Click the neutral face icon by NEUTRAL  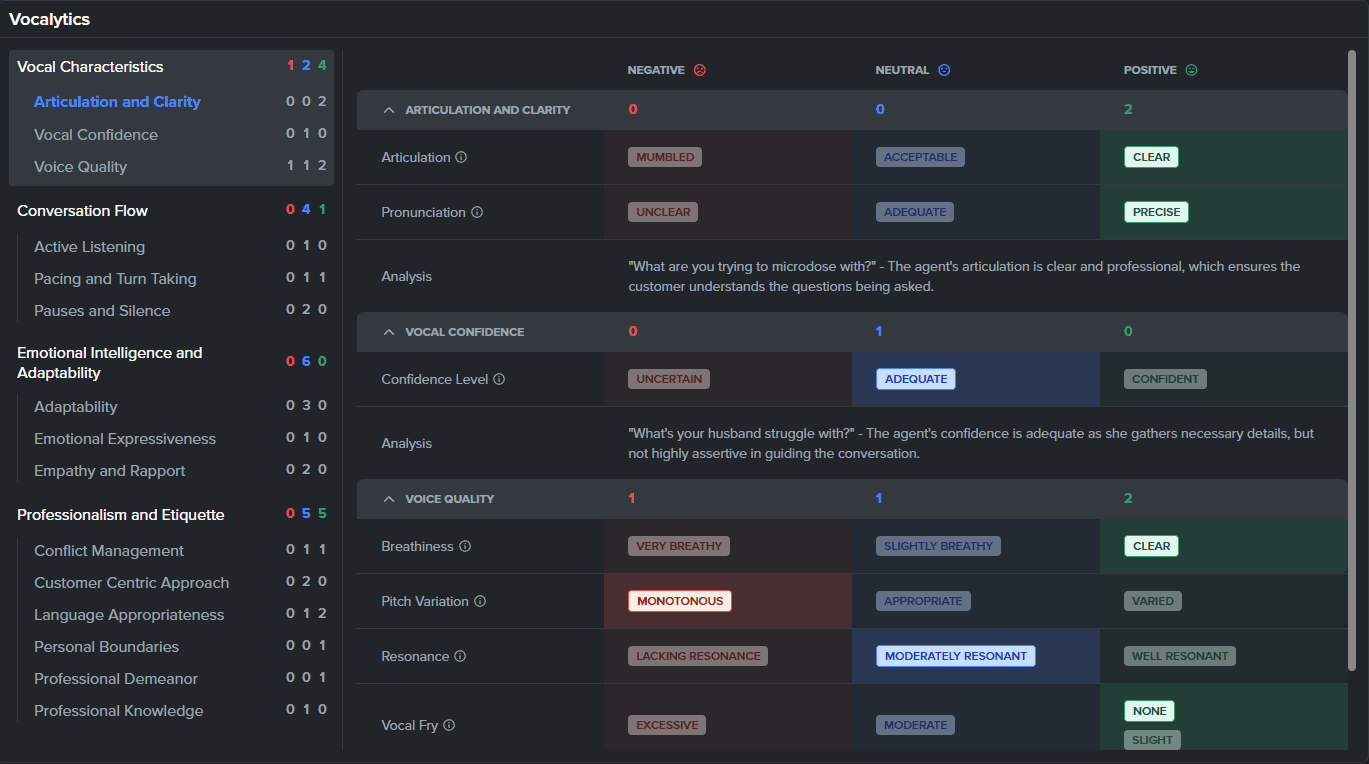tap(944, 70)
